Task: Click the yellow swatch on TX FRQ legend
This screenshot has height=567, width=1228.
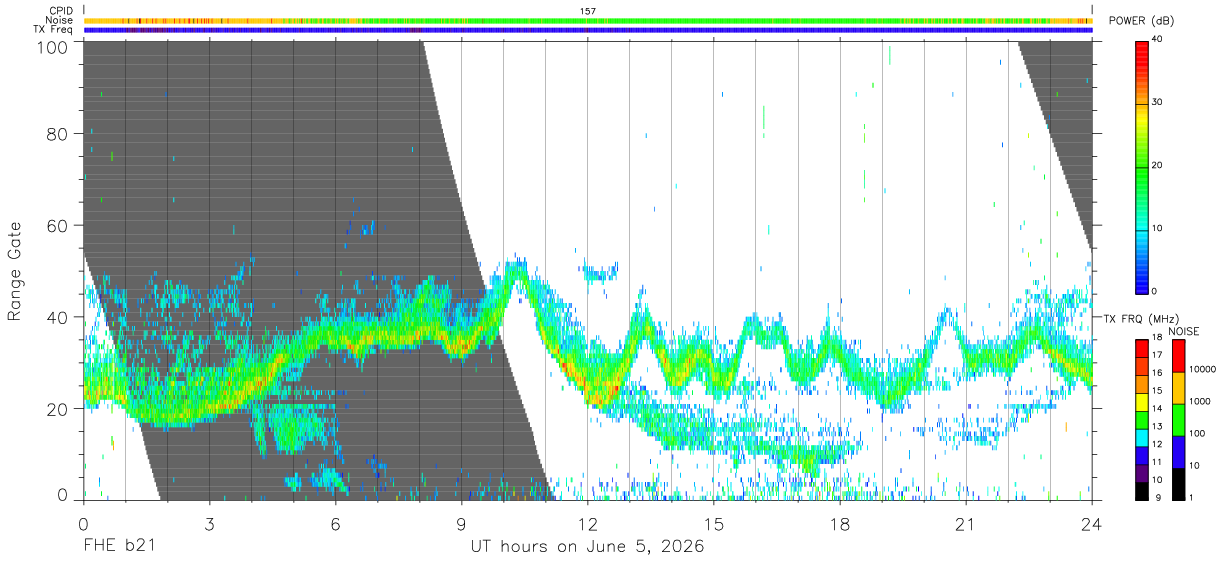Action: (1141, 402)
